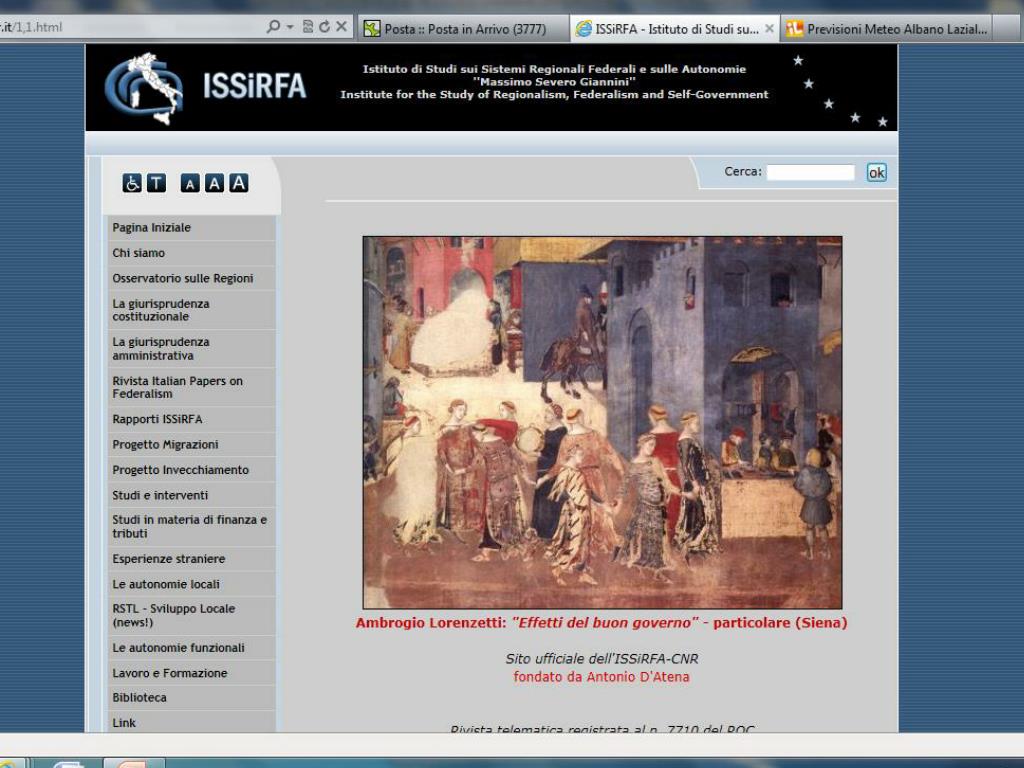Click into the Cerca search field

tap(810, 172)
